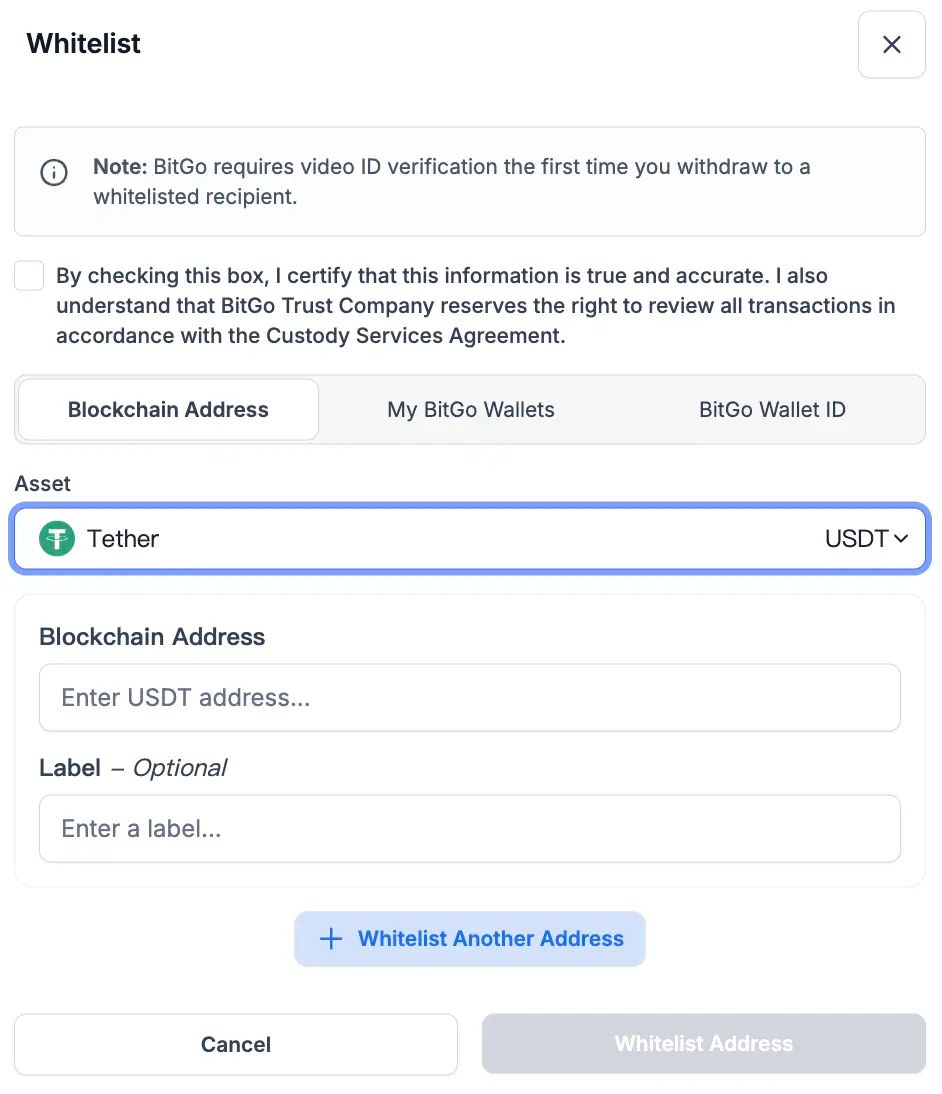Click the X icon to dismiss the Whitelist dialog
This screenshot has width=942, height=1094.
coord(891,44)
